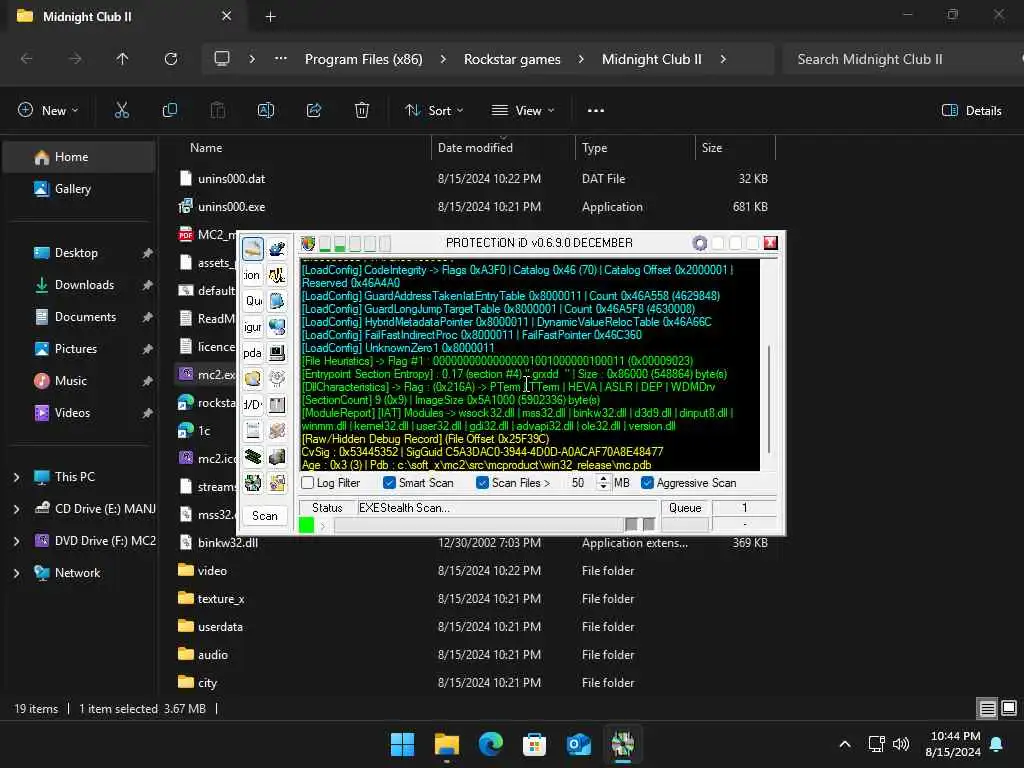Expand the DVD Drive (F:) tree node
Screen dimensions: 1024x768
coord(16,541)
